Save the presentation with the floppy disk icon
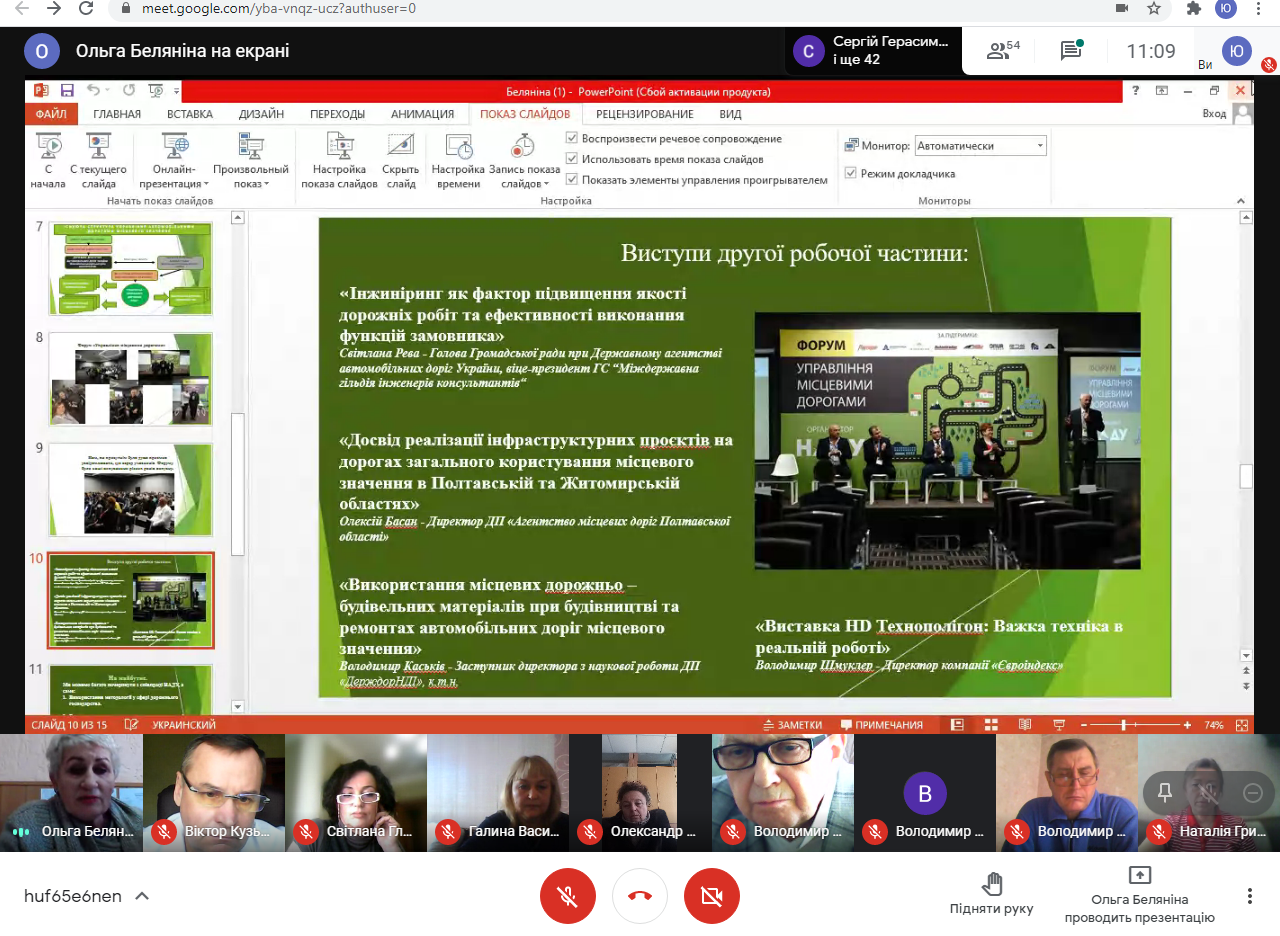1280x936 pixels. click(67, 90)
